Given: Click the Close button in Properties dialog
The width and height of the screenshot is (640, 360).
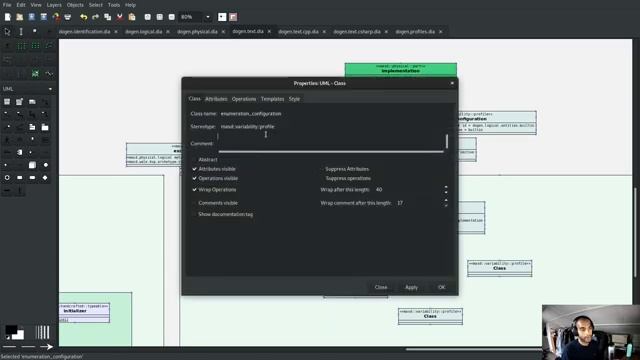Looking at the screenshot, I should [x=381, y=287].
